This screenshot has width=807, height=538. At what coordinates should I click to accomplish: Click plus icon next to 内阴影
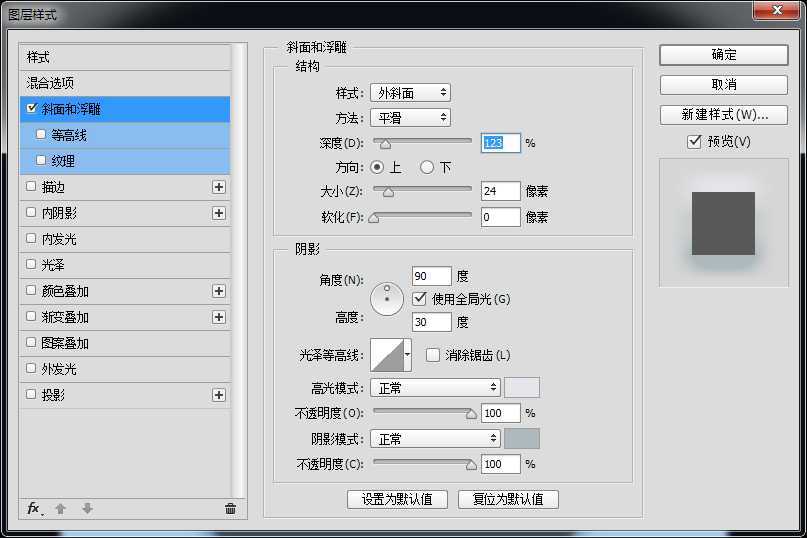click(219, 213)
